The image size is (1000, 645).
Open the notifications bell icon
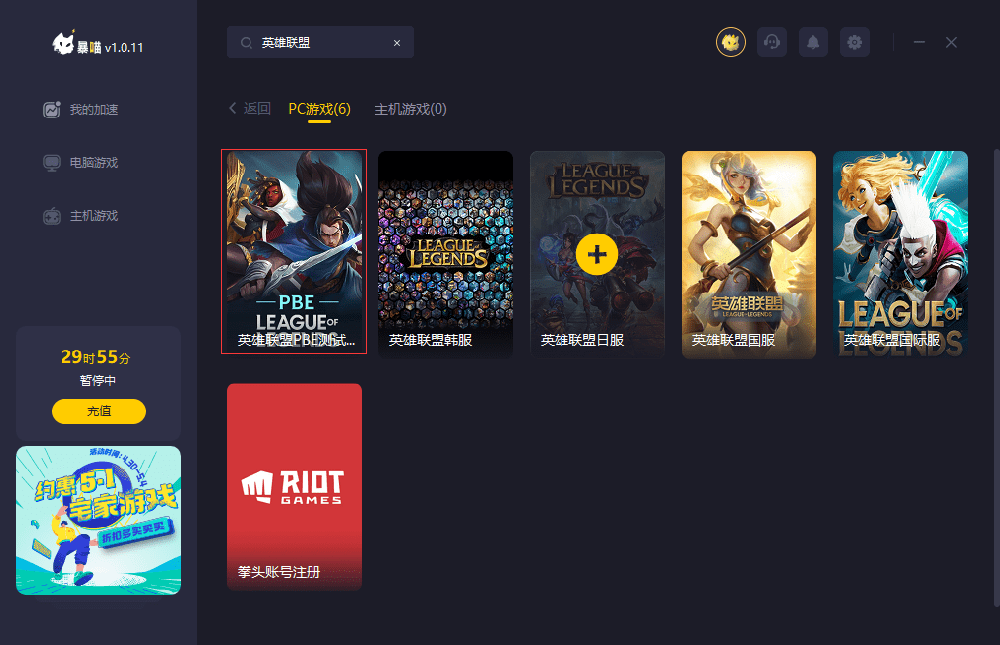click(x=813, y=42)
